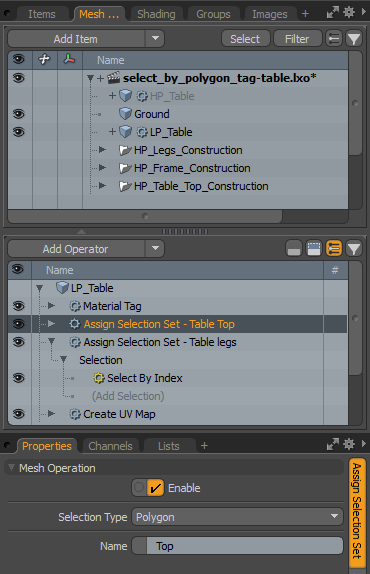The width and height of the screenshot is (370, 574).
Task: Click the Name field containing Top
Action: pyautogui.click(x=237, y=546)
